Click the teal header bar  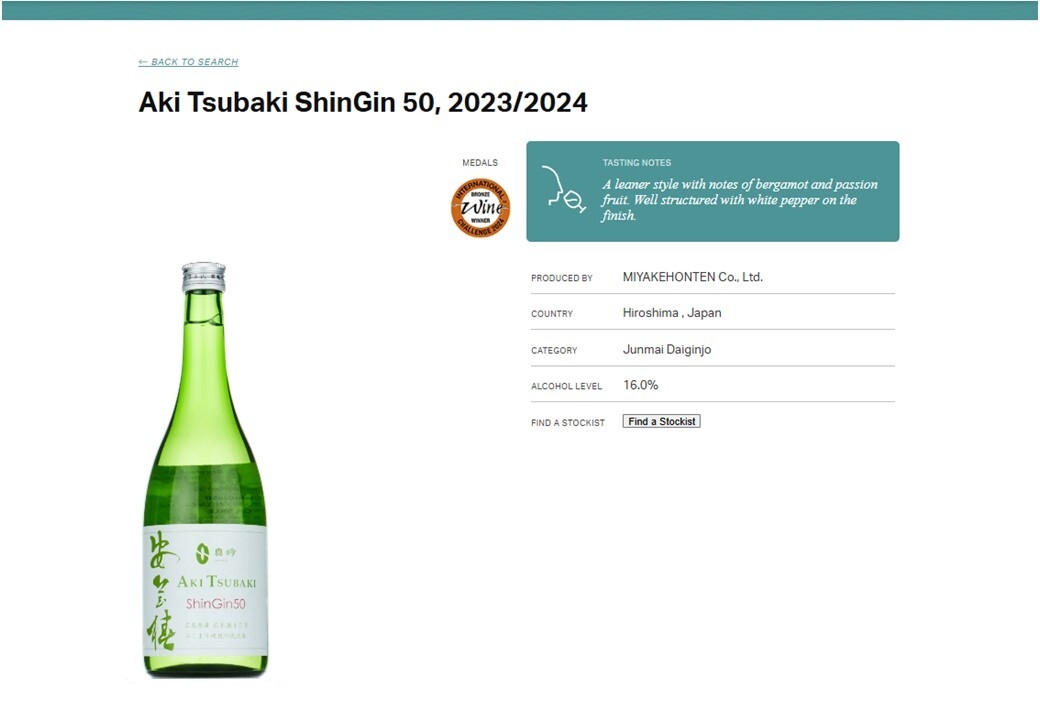pos(520,11)
